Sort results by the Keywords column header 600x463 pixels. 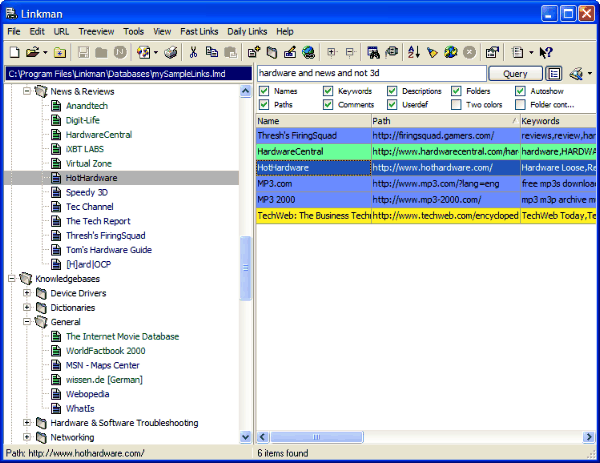(x=558, y=121)
